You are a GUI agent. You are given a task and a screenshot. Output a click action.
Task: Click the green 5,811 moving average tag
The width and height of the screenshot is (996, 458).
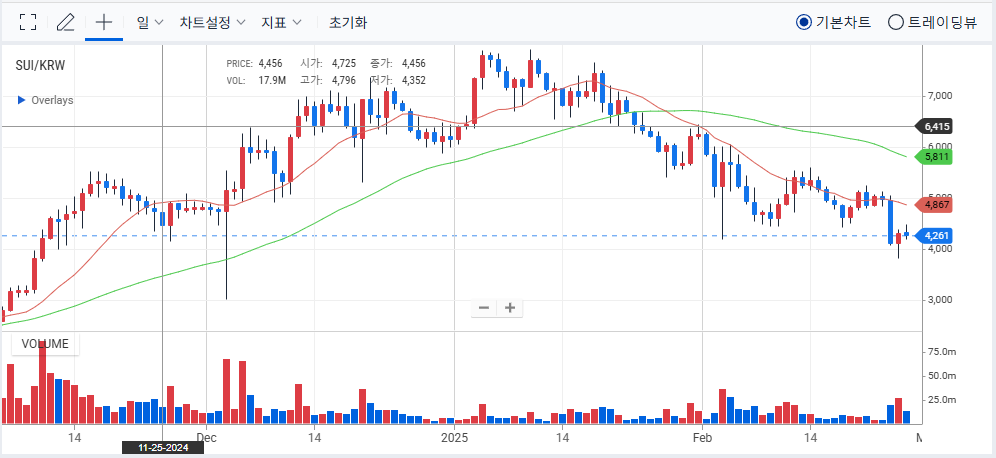(x=934, y=156)
